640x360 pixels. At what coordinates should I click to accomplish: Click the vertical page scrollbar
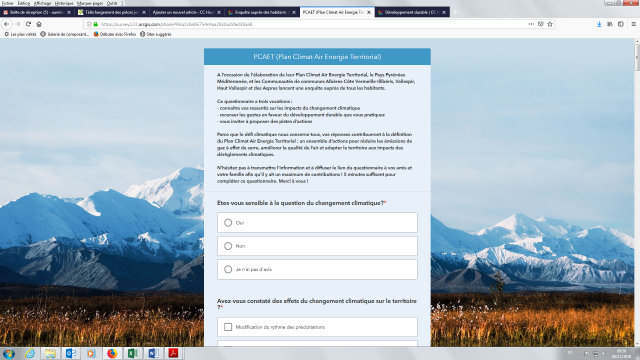point(637,192)
